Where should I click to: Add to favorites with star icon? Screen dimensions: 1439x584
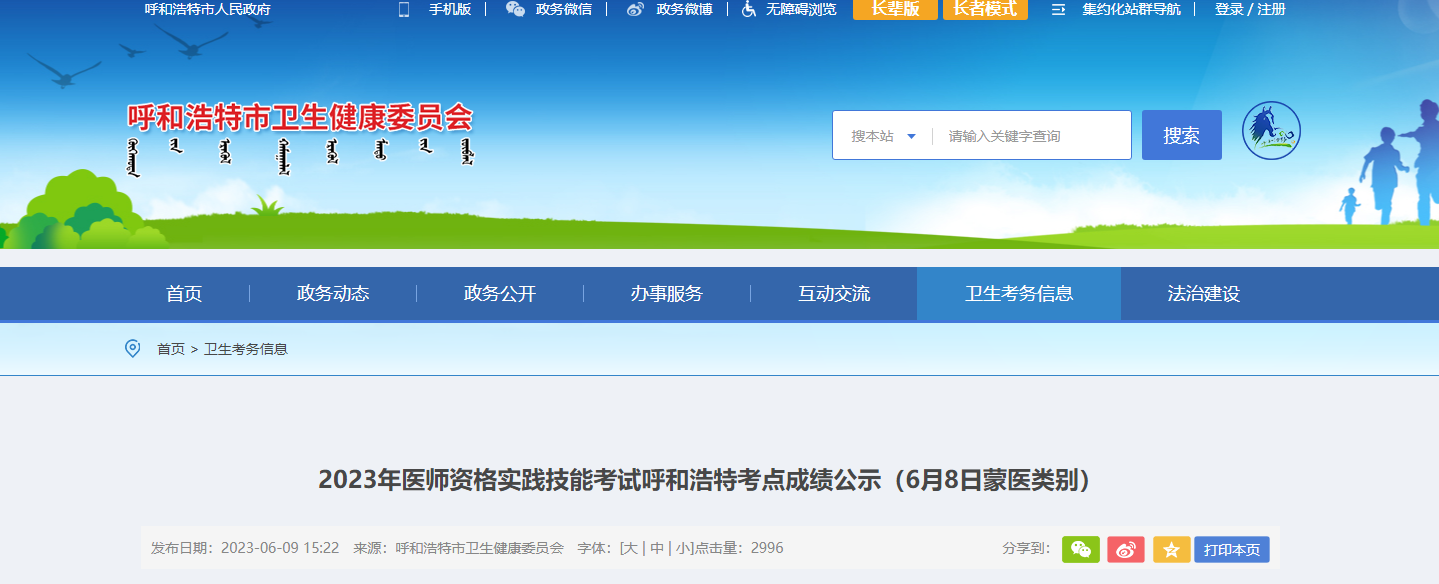tap(1171, 549)
